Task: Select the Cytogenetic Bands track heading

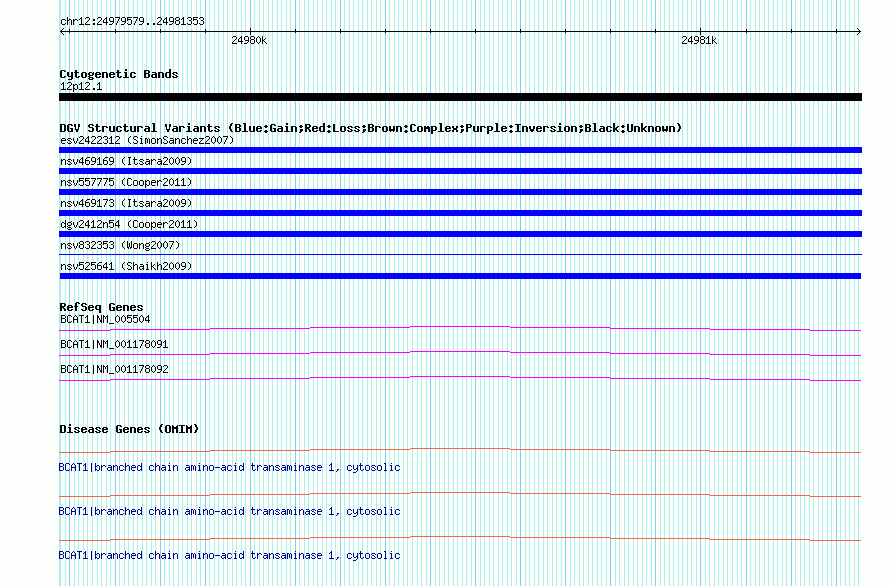Action: (119, 74)
